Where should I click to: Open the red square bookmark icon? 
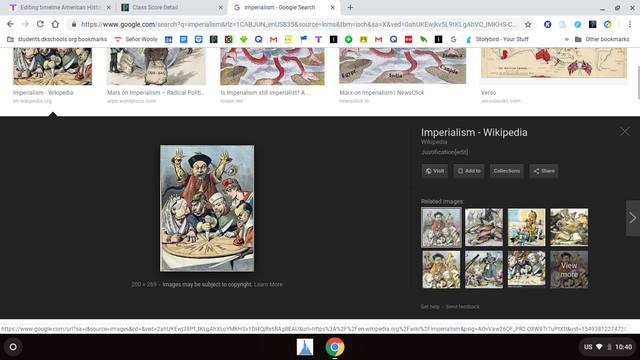[x=408, y=40]
